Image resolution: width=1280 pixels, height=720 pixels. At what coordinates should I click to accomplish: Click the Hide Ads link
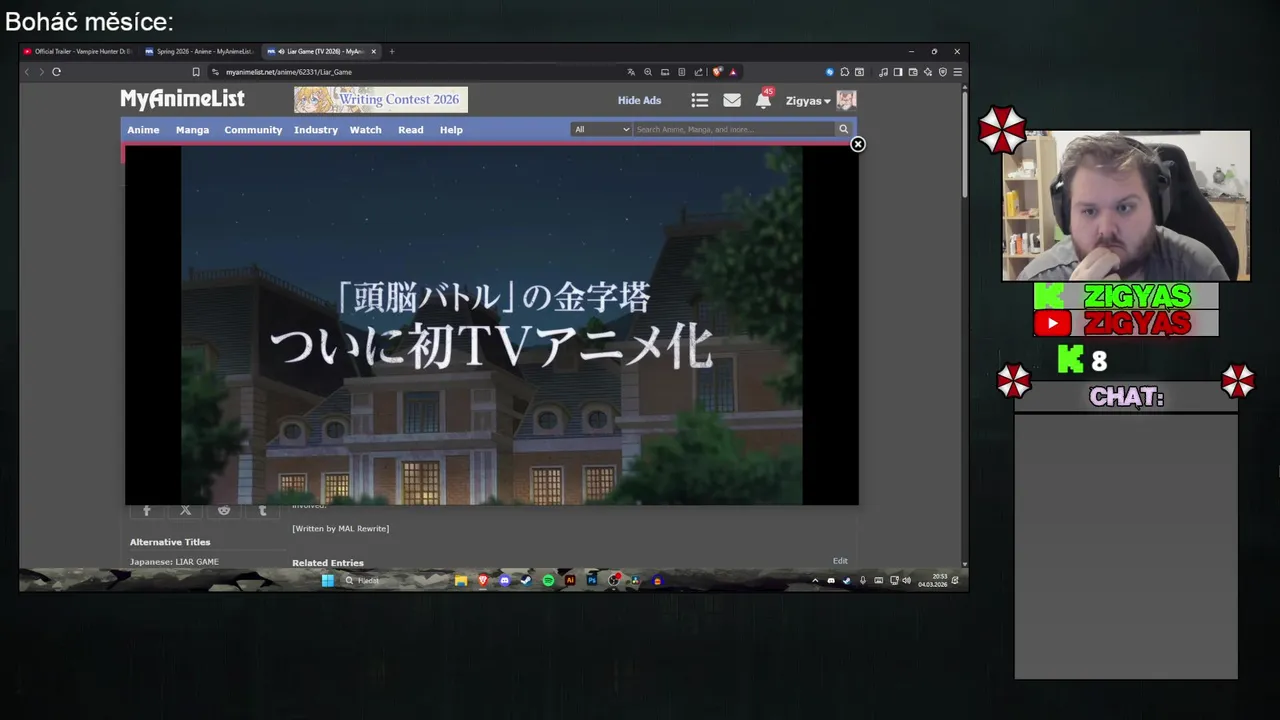[x=639, y=100]
